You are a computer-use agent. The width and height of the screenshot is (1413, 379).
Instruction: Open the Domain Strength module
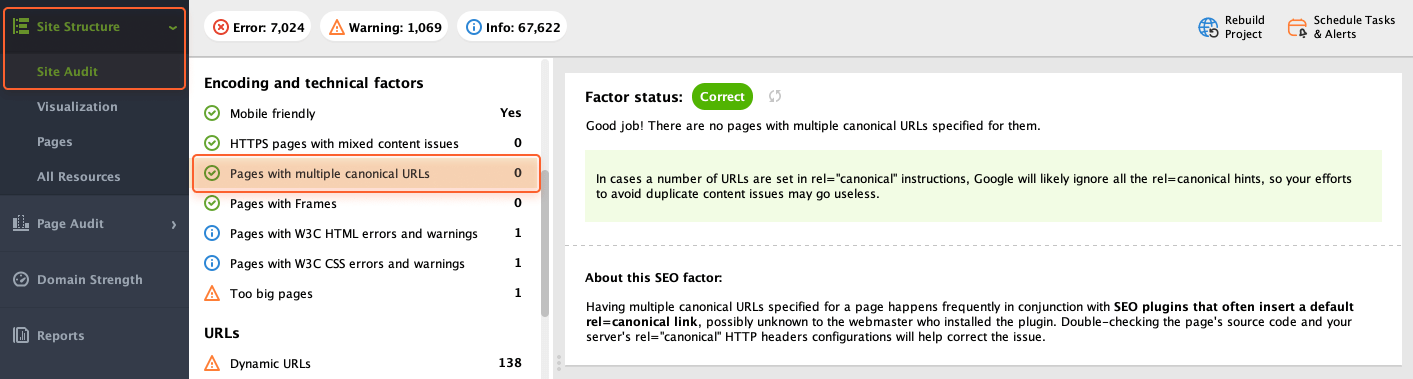(x=90, y=279)
